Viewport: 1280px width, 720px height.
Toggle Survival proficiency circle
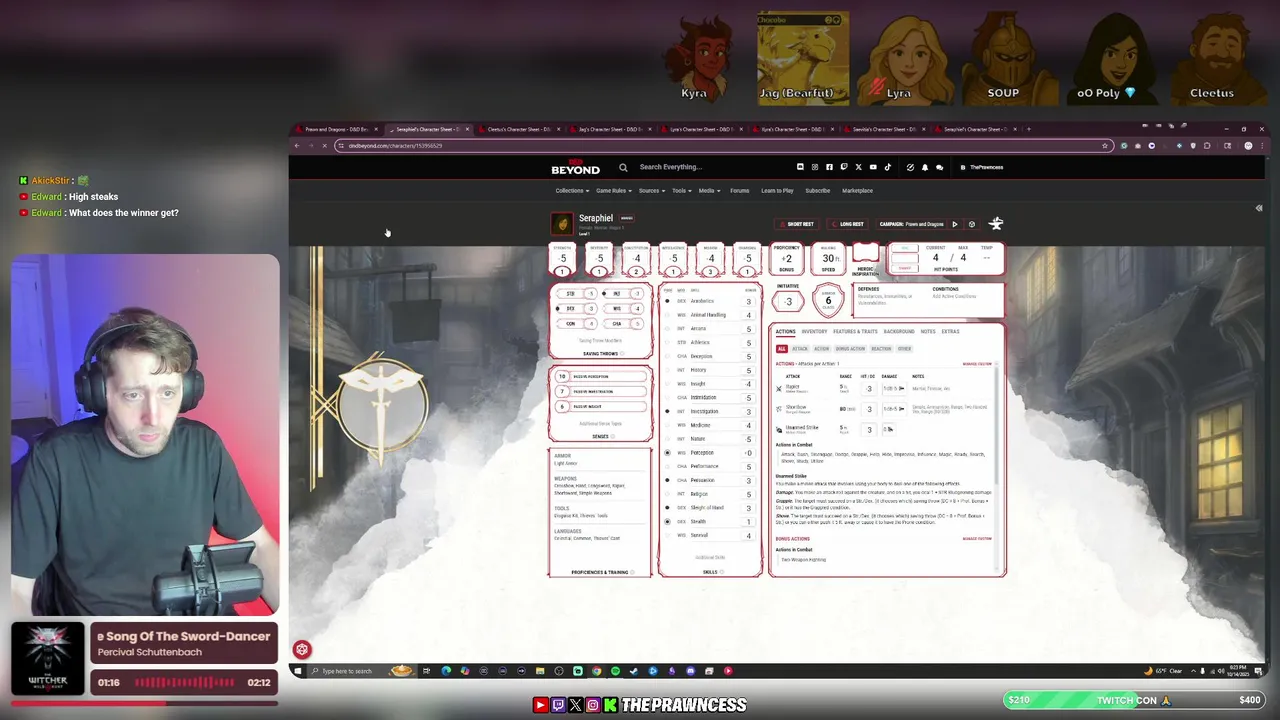668,535
